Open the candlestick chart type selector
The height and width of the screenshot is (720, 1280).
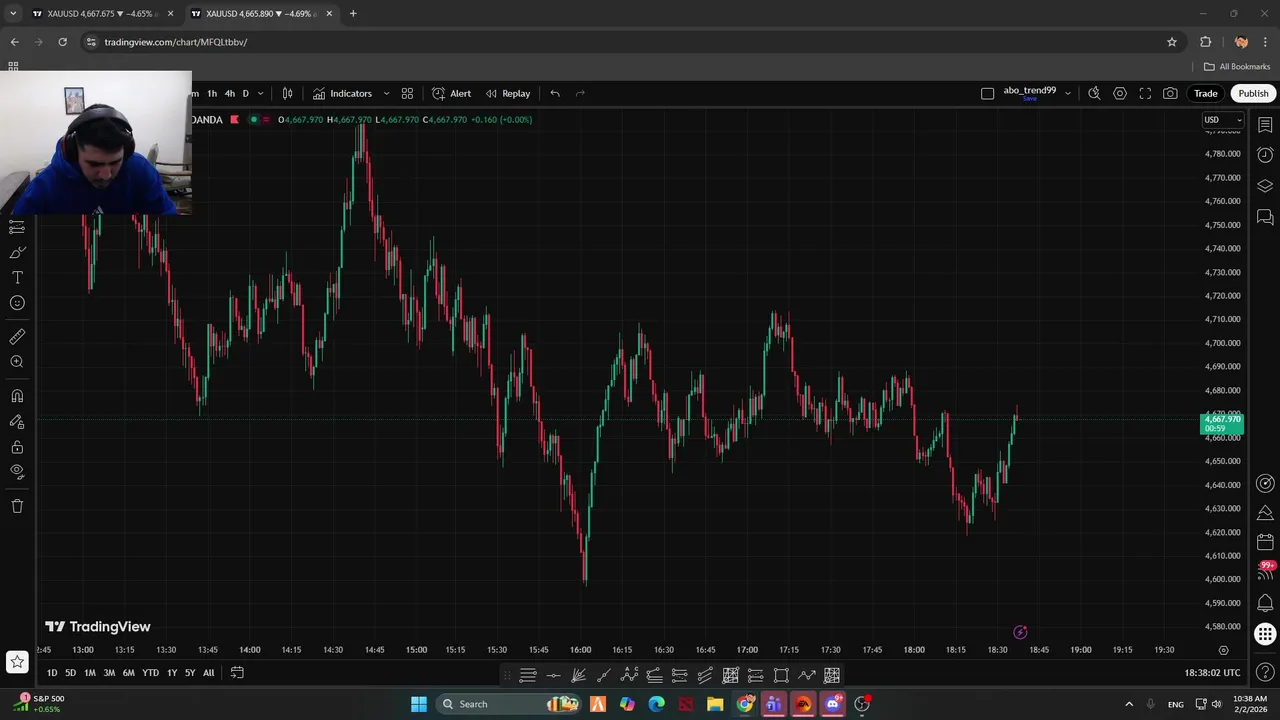(x=287, y=93)
